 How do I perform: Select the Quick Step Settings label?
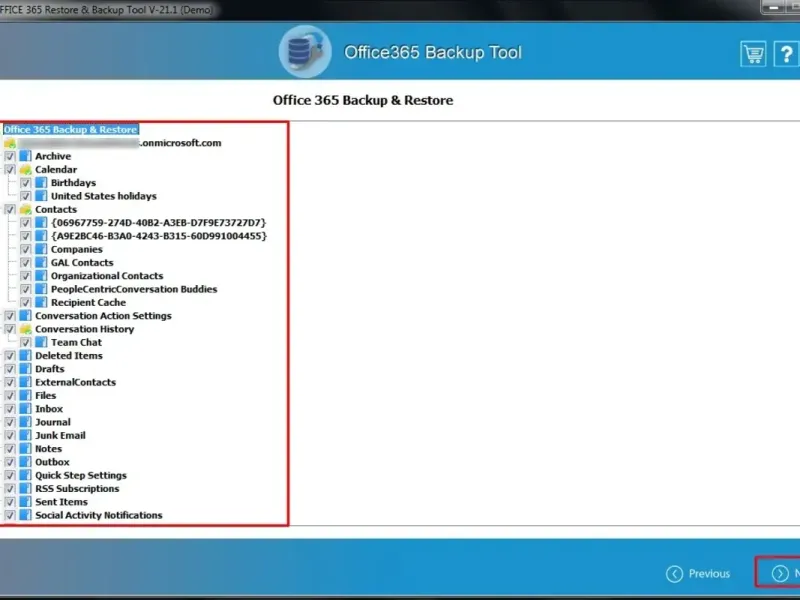coord(81,475)
